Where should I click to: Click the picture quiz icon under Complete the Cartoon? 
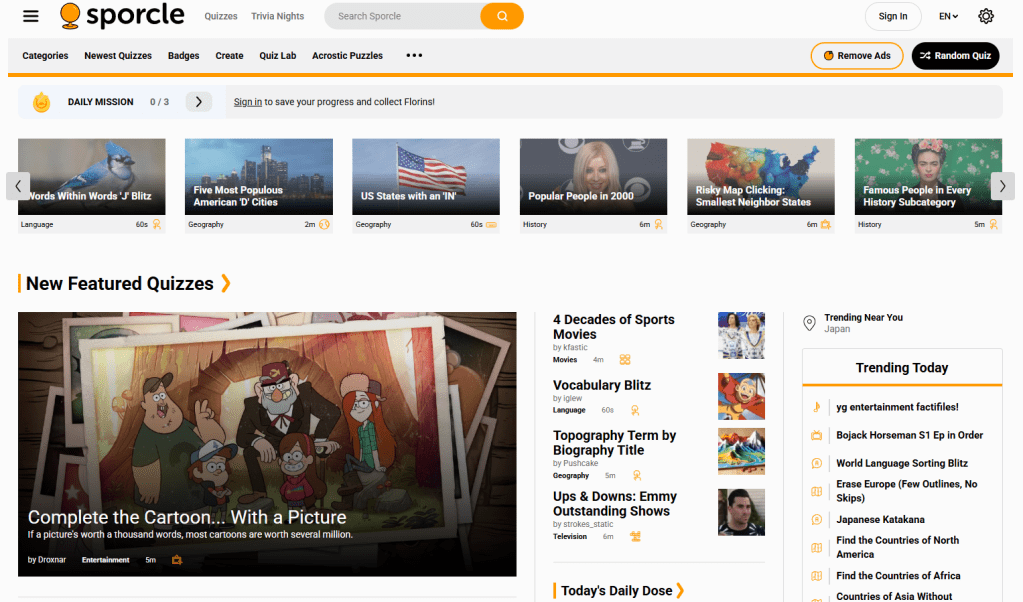pyautogui.click(x=177, y=560)
